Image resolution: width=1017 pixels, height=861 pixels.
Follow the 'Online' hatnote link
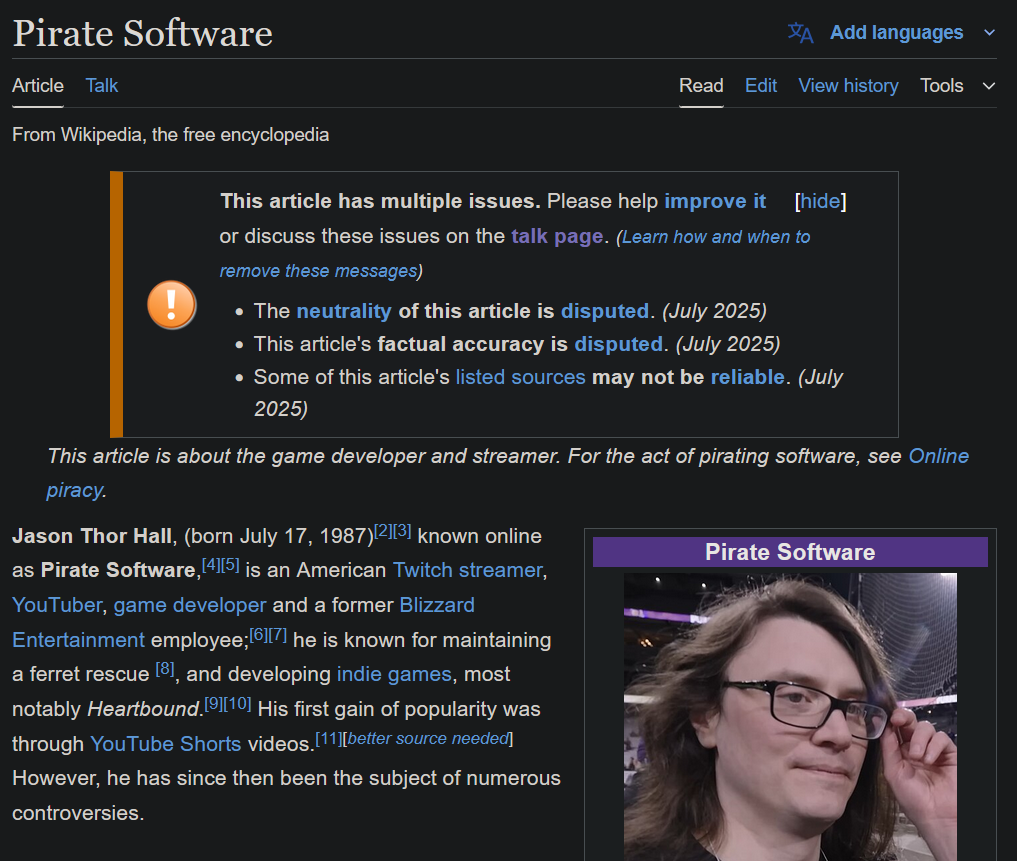point(939,456)
